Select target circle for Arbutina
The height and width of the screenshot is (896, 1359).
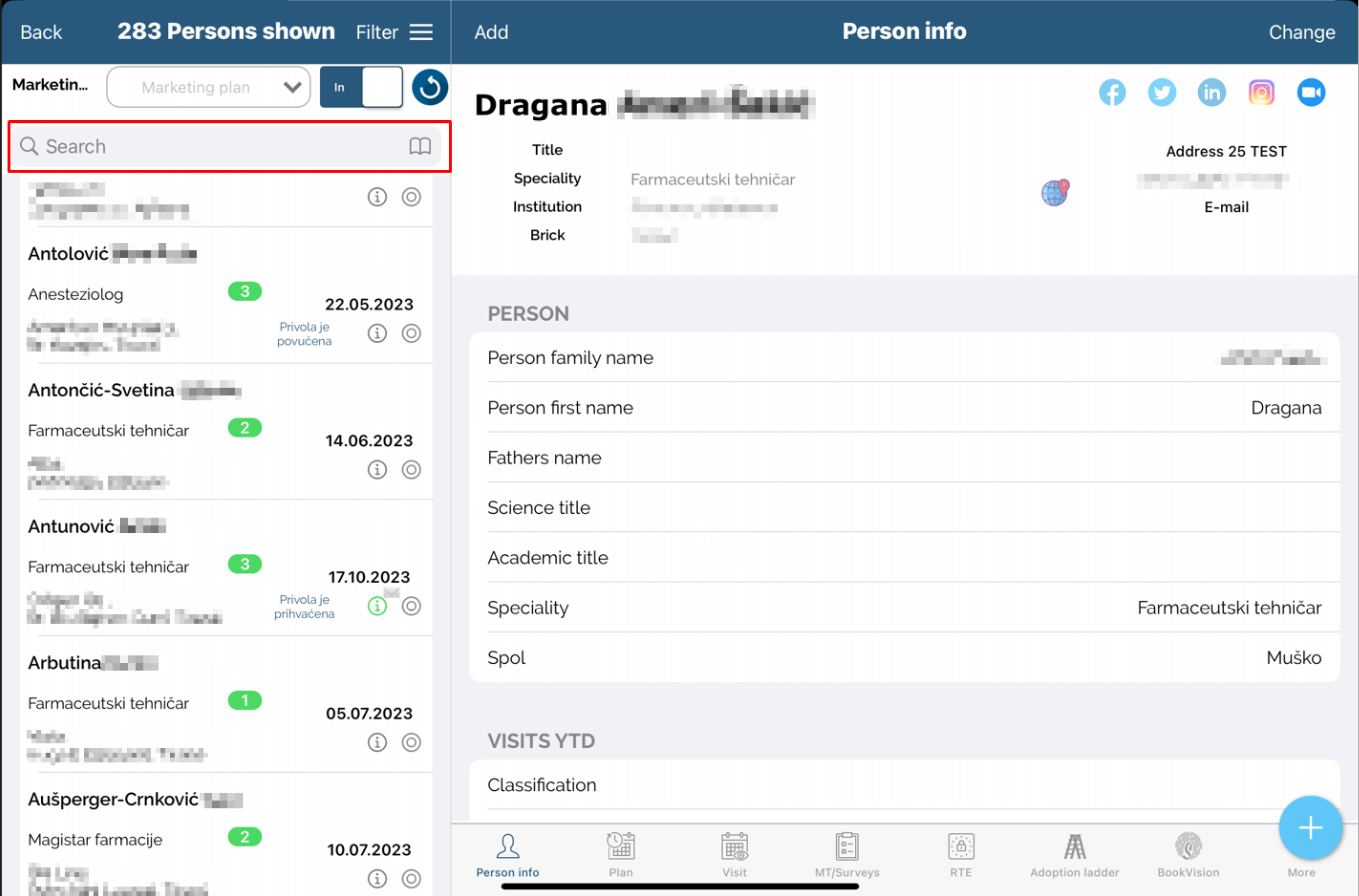411,742
